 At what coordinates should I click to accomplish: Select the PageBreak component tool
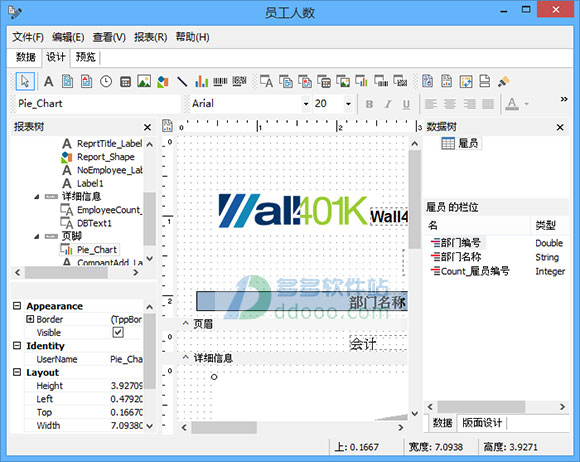[x=485, y=81]
